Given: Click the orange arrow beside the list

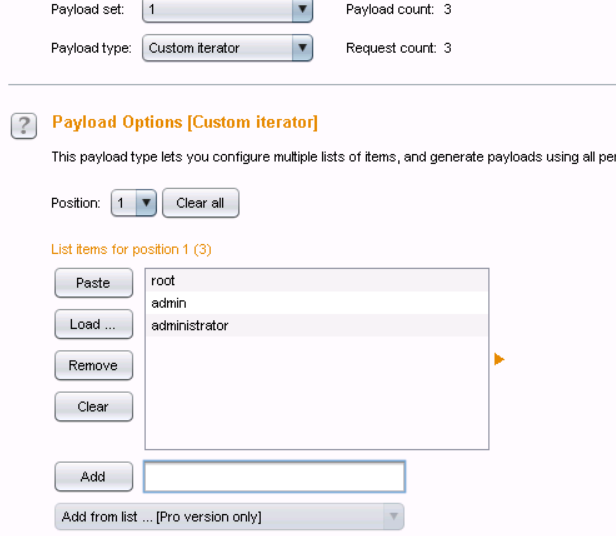Looking at the screenshot, I should (x=499, y=359).
